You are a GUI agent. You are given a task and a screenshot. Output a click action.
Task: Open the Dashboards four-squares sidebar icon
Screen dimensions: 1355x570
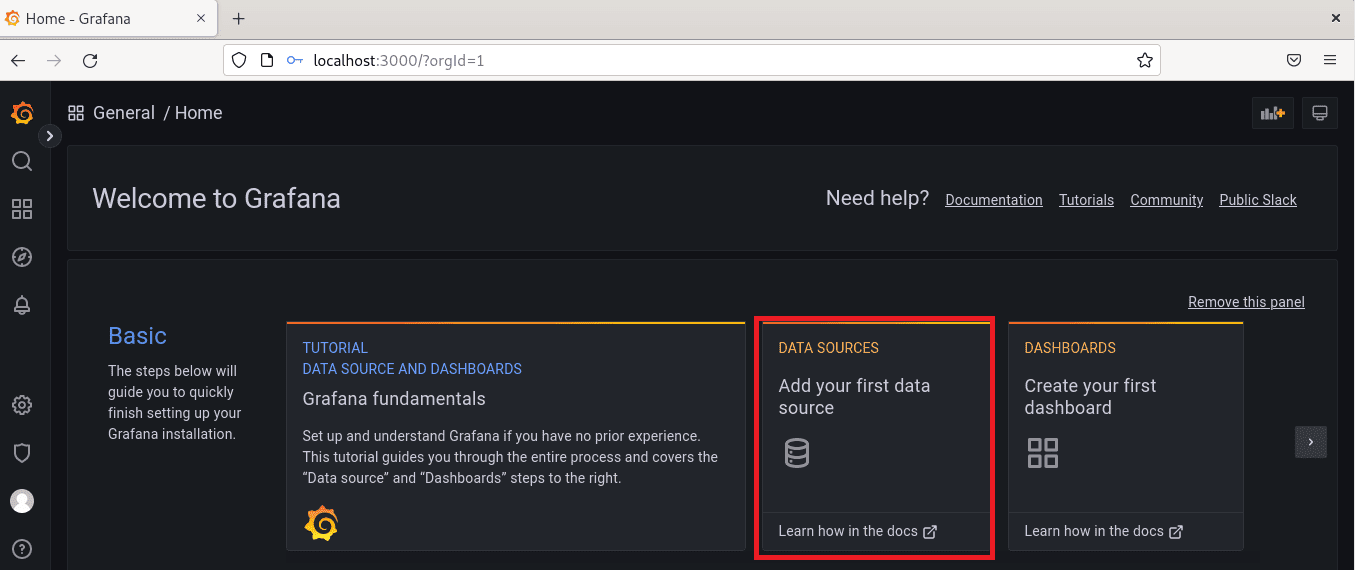22,209
